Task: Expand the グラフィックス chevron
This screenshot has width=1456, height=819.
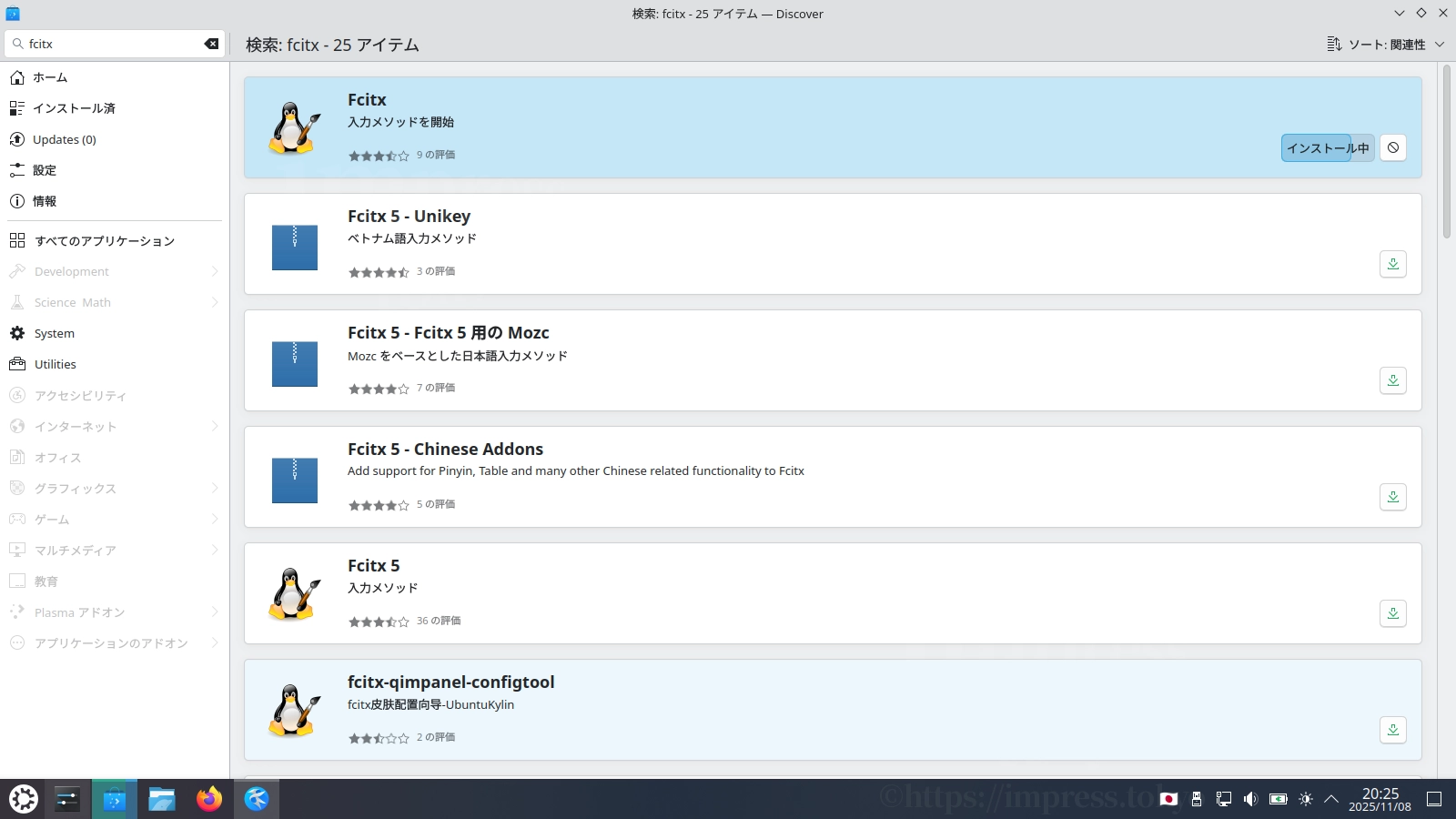Action: pyautogui.click(x=215, y=488)
